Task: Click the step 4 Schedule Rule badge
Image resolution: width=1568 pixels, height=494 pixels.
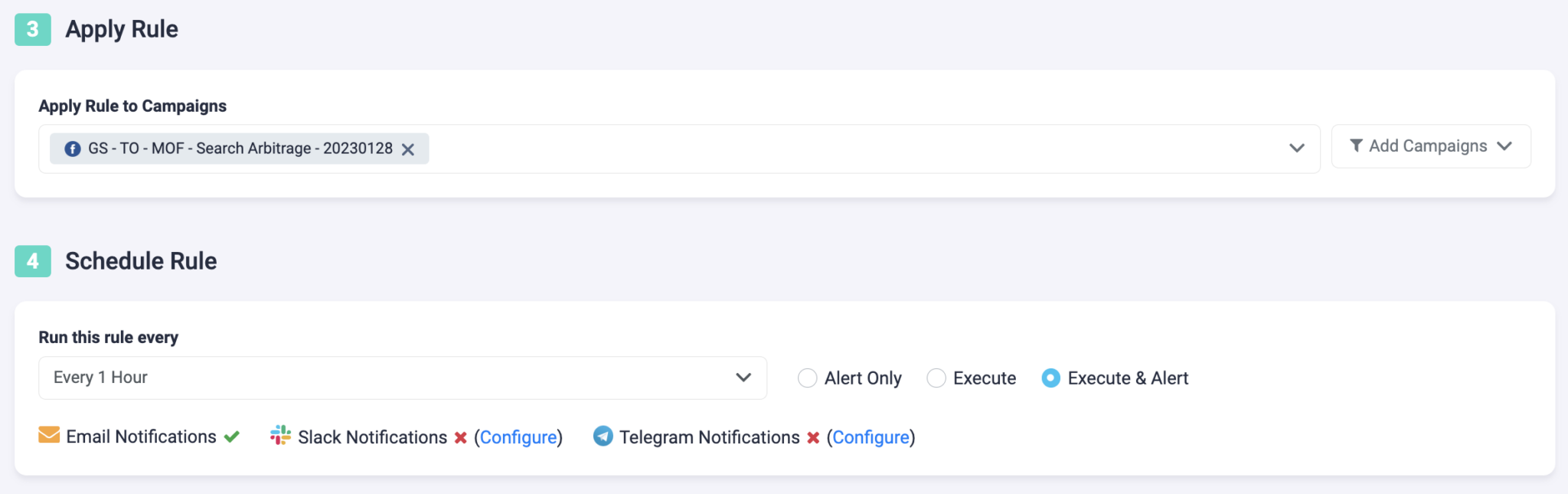Action: pos(32,262)
